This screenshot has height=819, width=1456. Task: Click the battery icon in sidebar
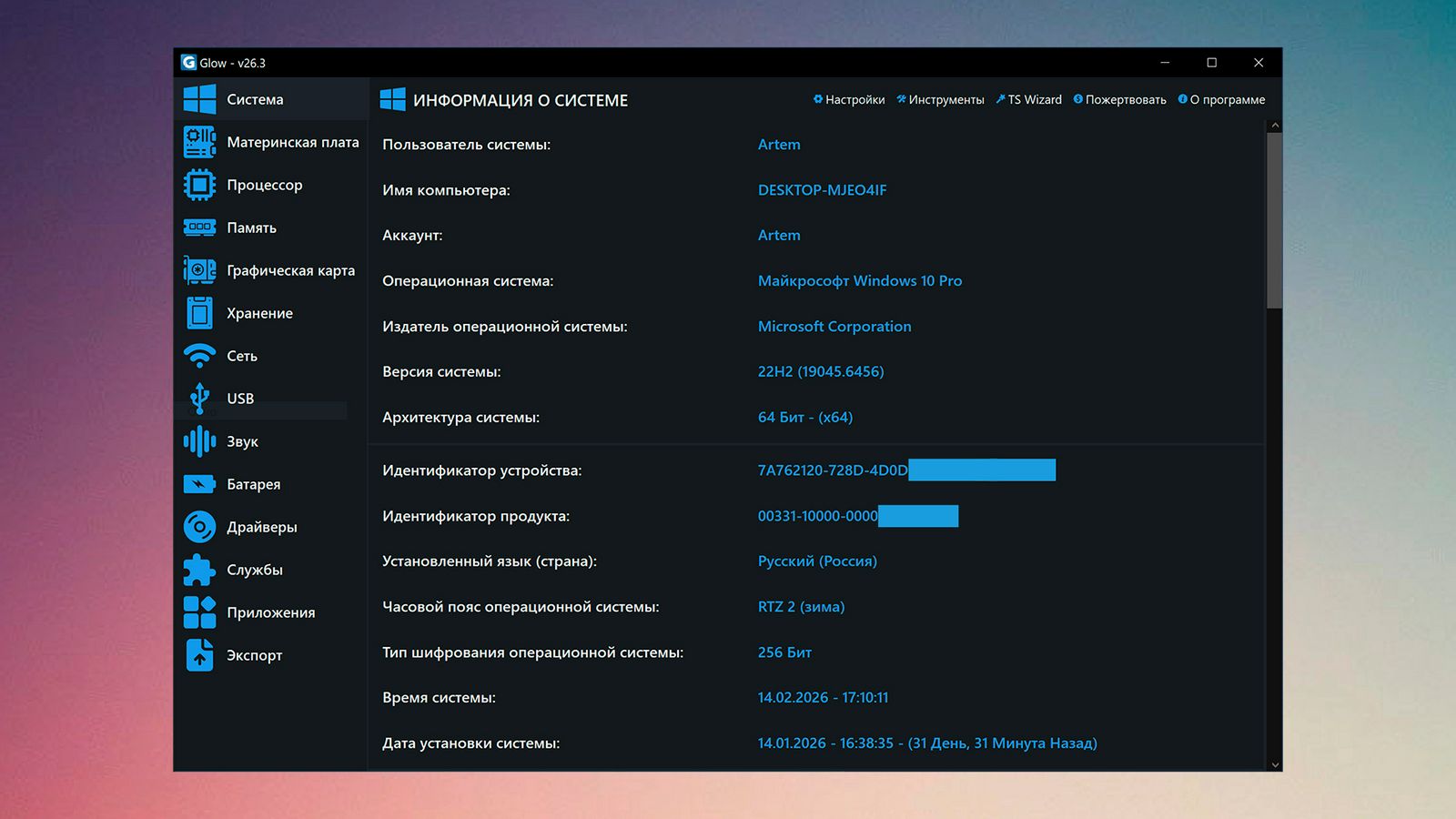199,484
